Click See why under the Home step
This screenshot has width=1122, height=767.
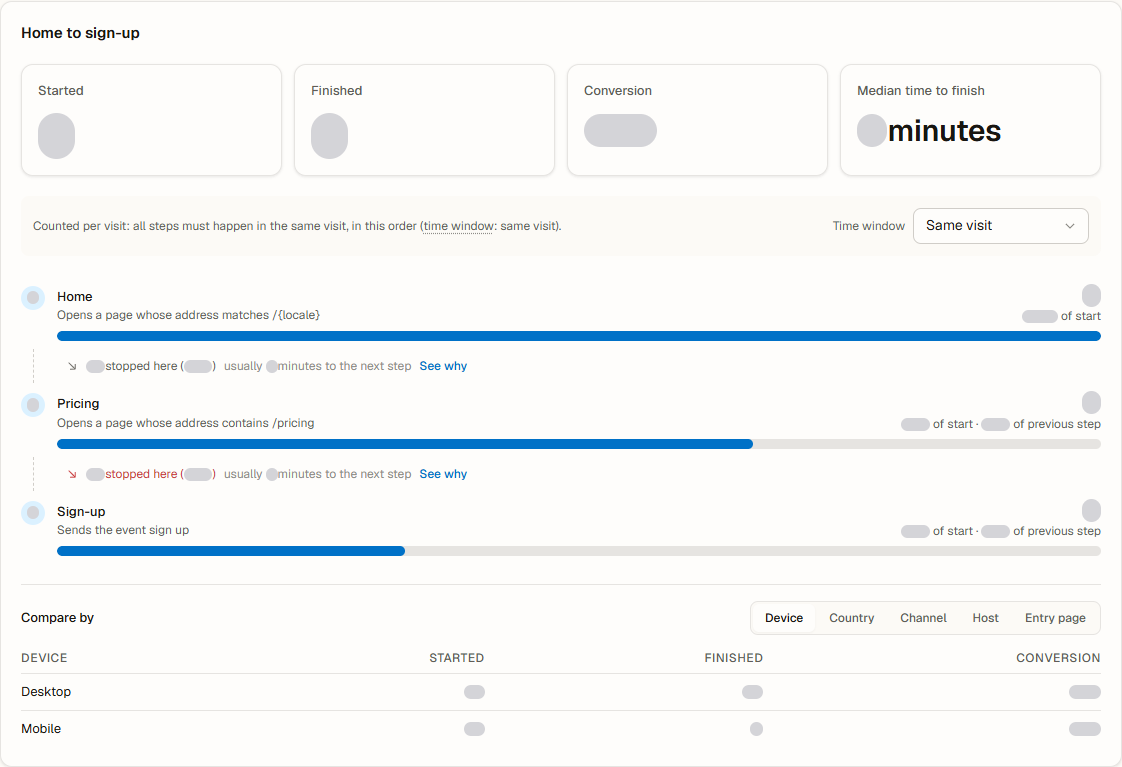(443, 366)
